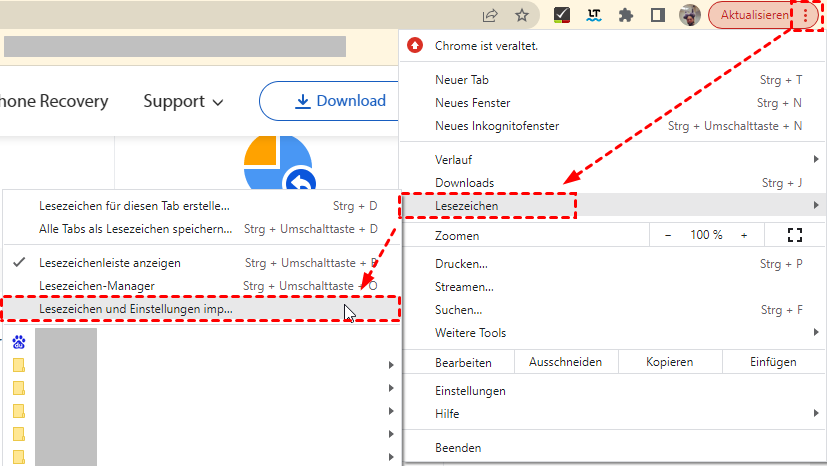Select Lesezeichen und Einstellungen importieren
Viewport: 827px width, 466px height.
click(135, 309)
